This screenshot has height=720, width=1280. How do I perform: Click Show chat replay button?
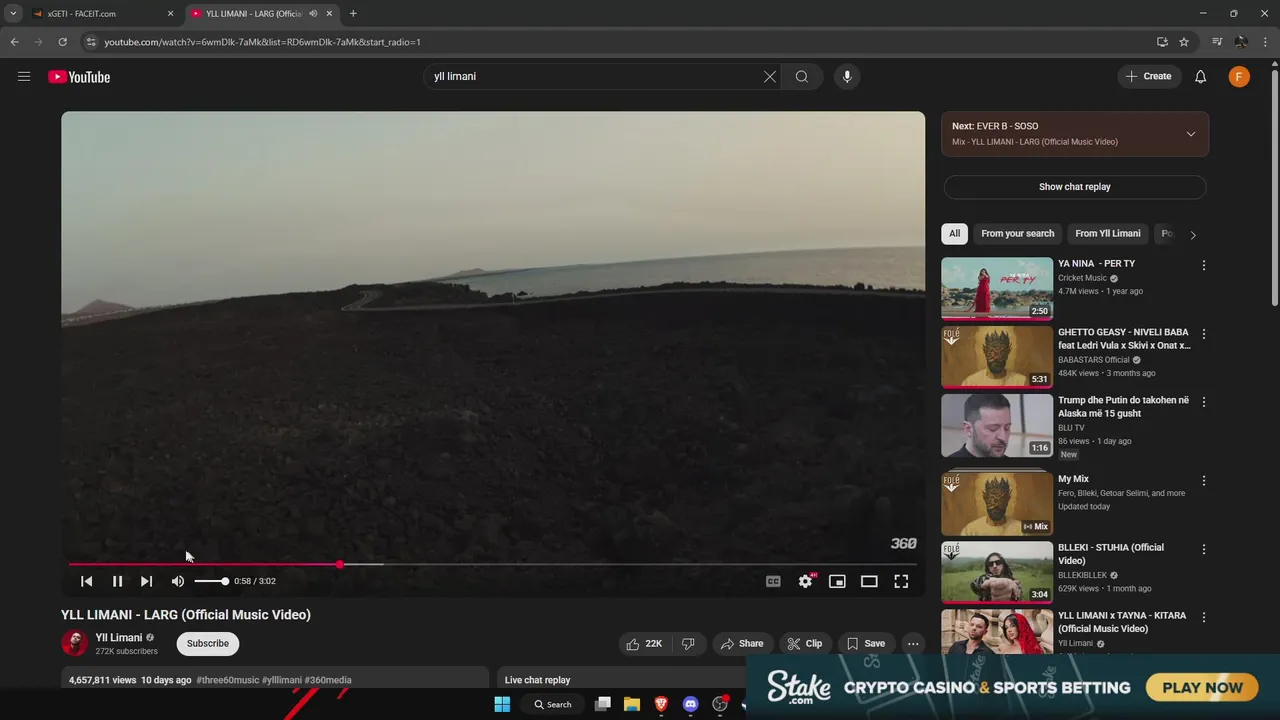1075,187
